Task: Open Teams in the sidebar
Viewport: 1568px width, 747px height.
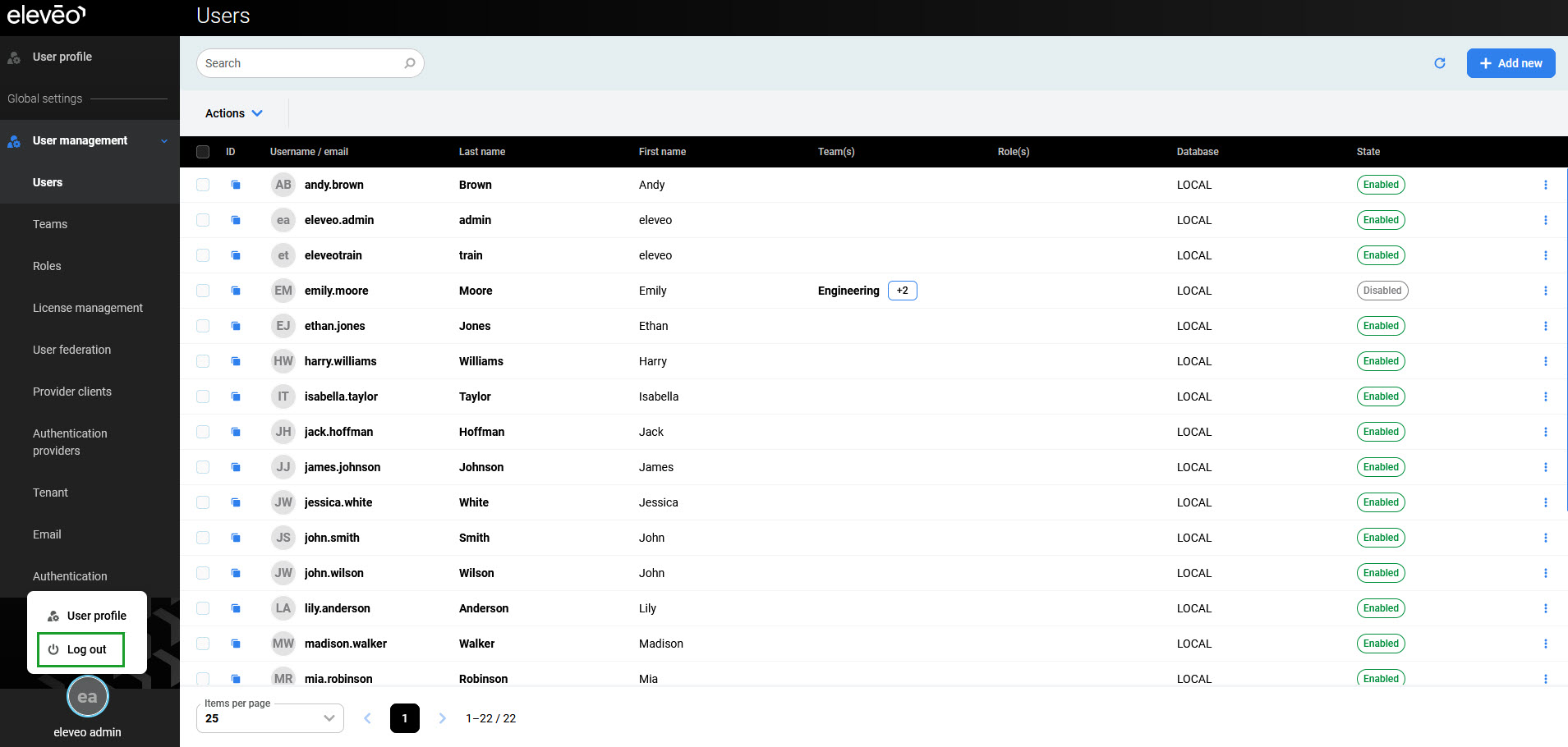Action: point(50,224)
